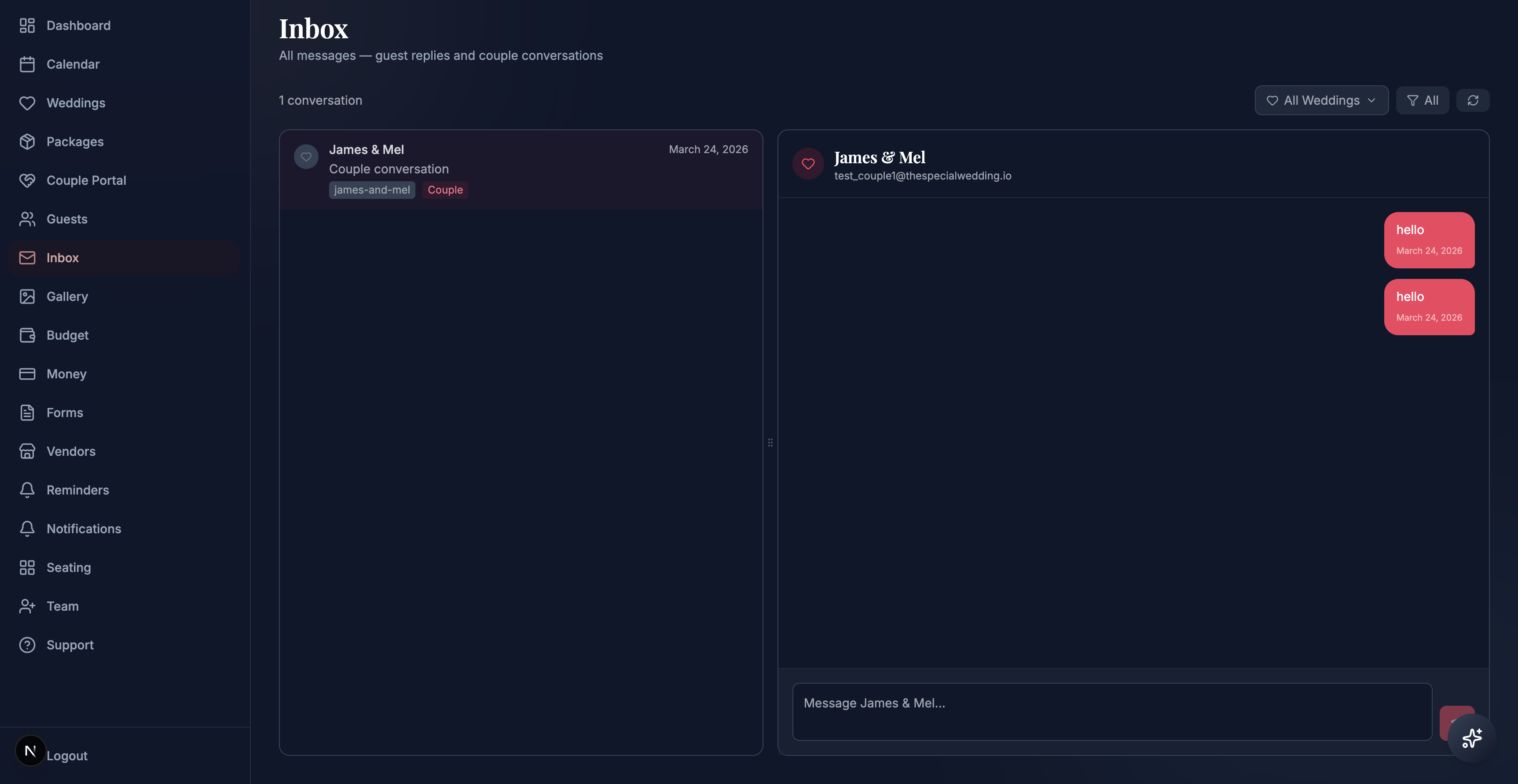The width and height of the screenshot is (1518, 784).
Task: Check Notifications from the sidebar
Action: 84,528
